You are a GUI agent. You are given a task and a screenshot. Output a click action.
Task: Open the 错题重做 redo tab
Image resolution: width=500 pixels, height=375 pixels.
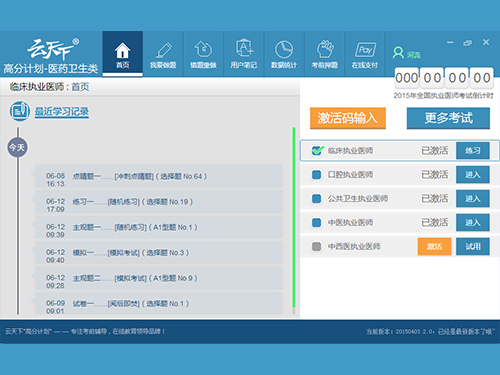(x=203, y=54)
